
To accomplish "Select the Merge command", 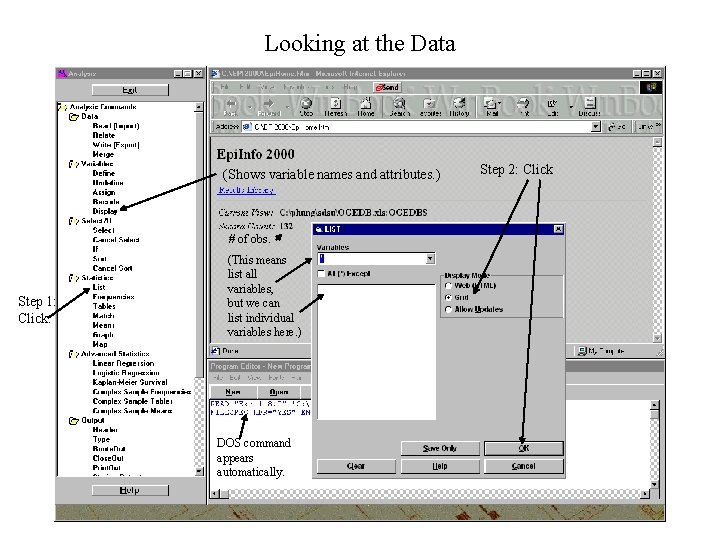I will pos(103,154).
